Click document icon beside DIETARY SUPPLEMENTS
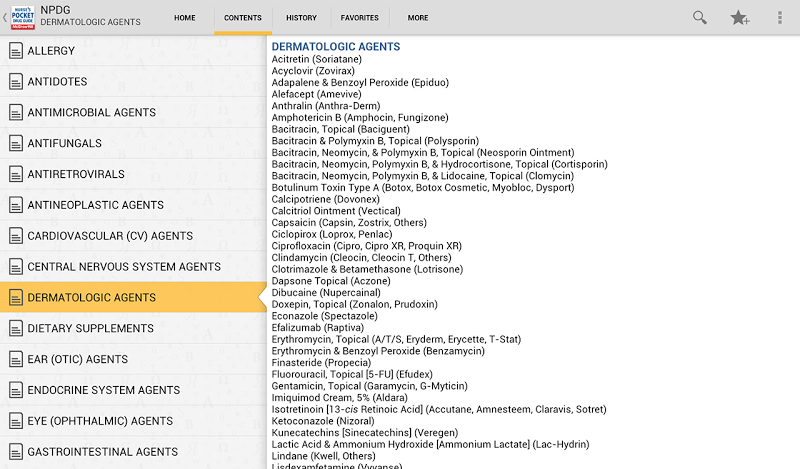The height and width of the screenshot is (469, 800). 16,329
